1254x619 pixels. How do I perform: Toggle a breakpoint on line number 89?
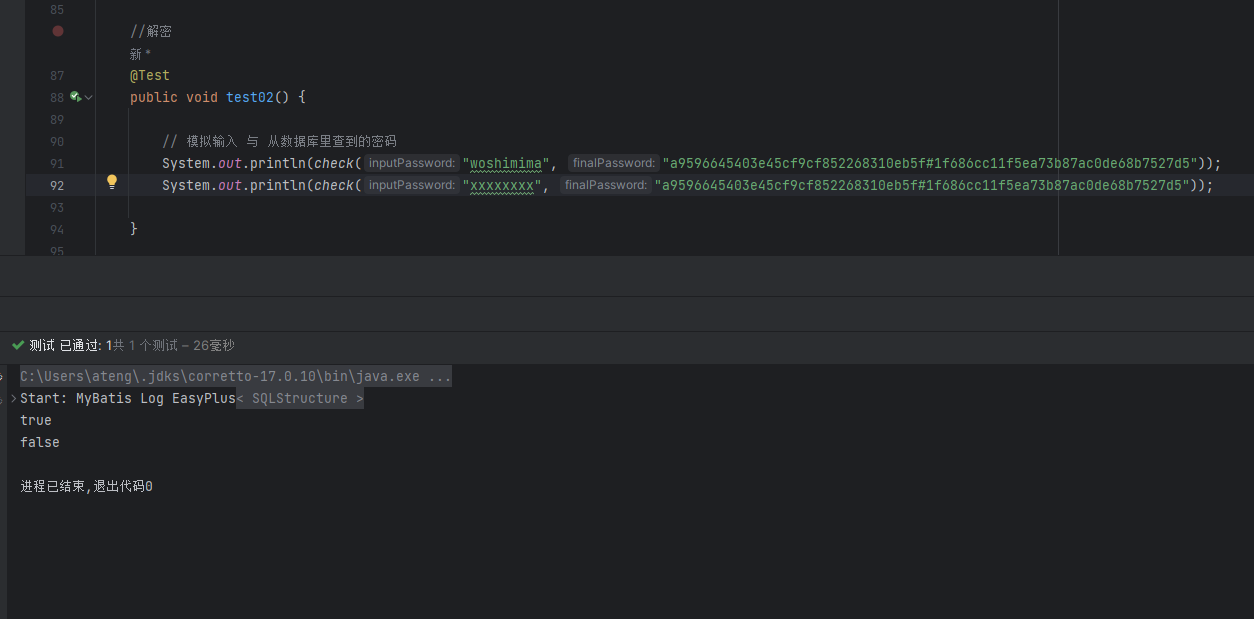[x=56, y=119]
